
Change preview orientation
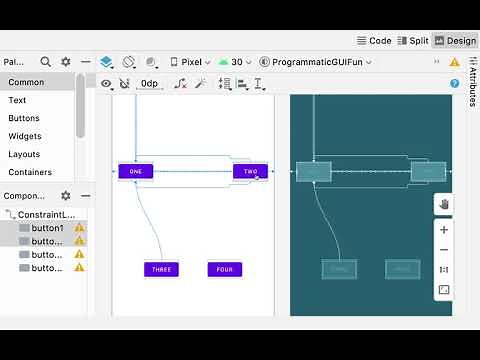pyautogui.click(x=129, y=62)
